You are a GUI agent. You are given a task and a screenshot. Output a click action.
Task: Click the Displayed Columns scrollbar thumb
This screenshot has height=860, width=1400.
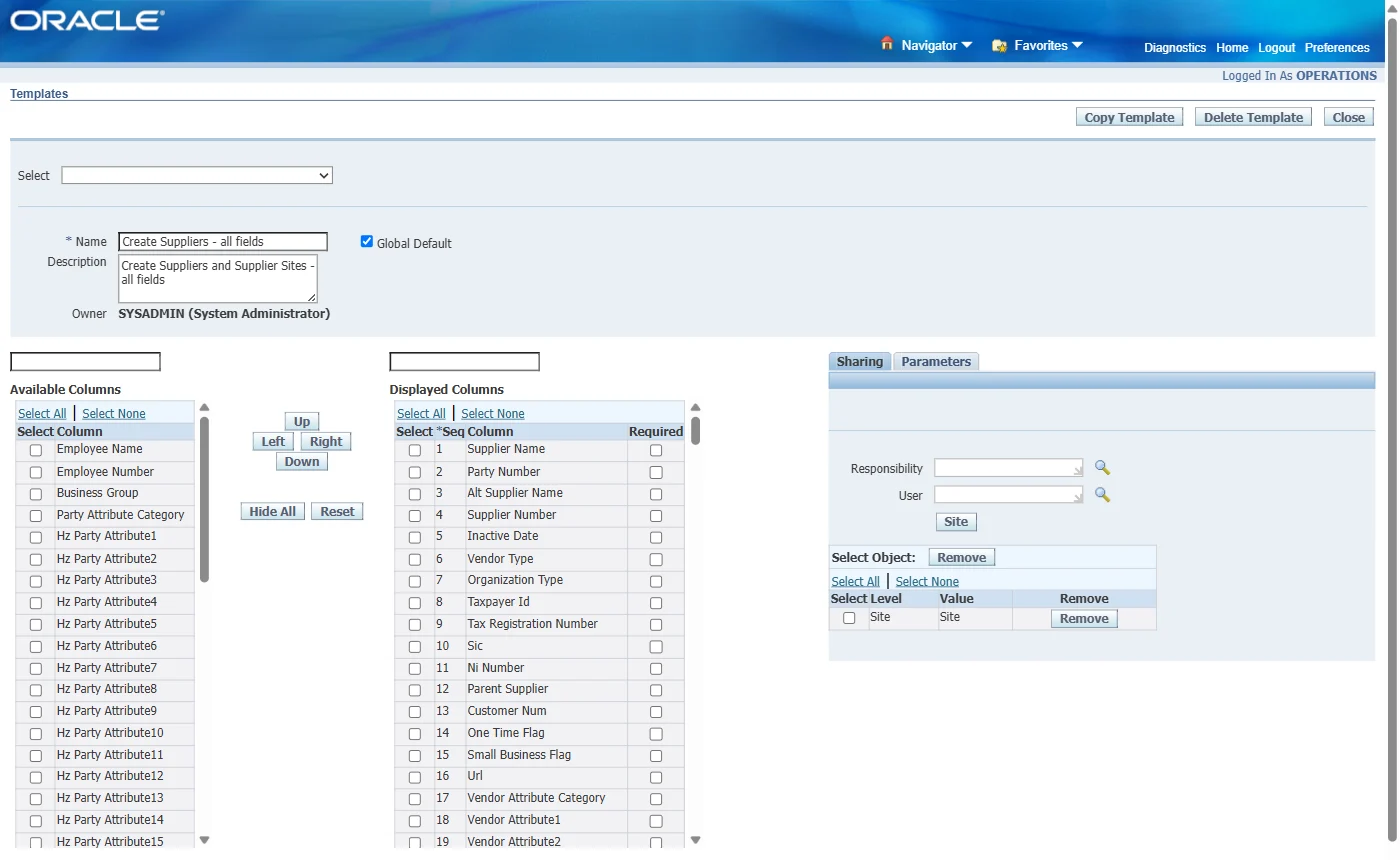click(695, 431)
